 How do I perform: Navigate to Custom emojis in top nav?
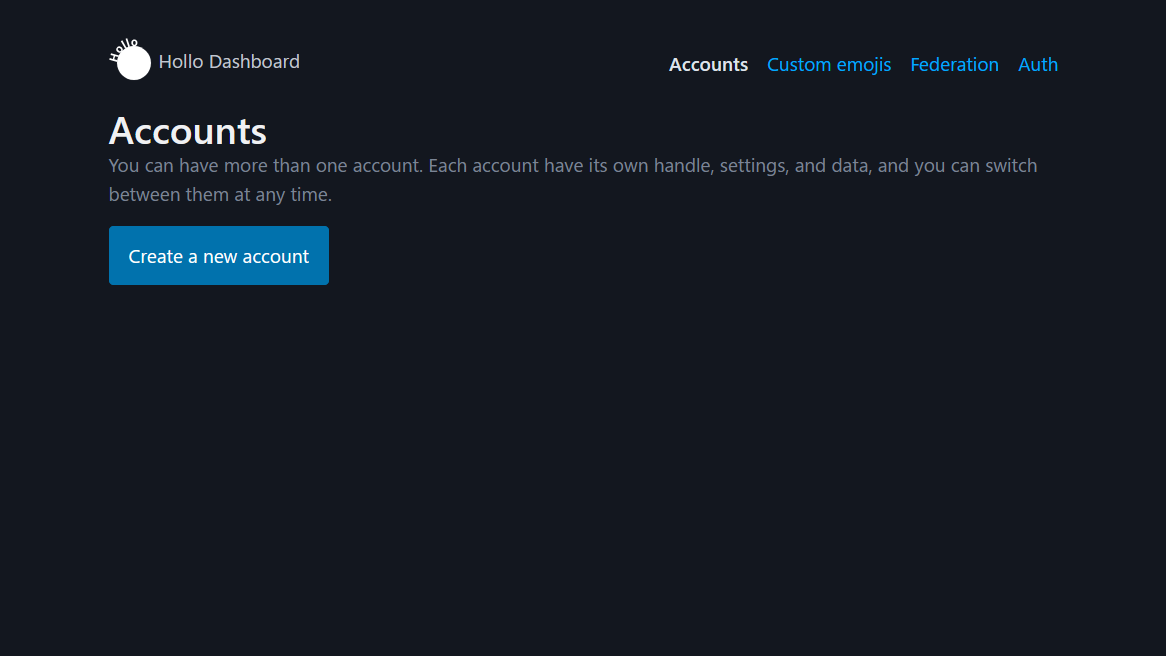click(828, 65)
